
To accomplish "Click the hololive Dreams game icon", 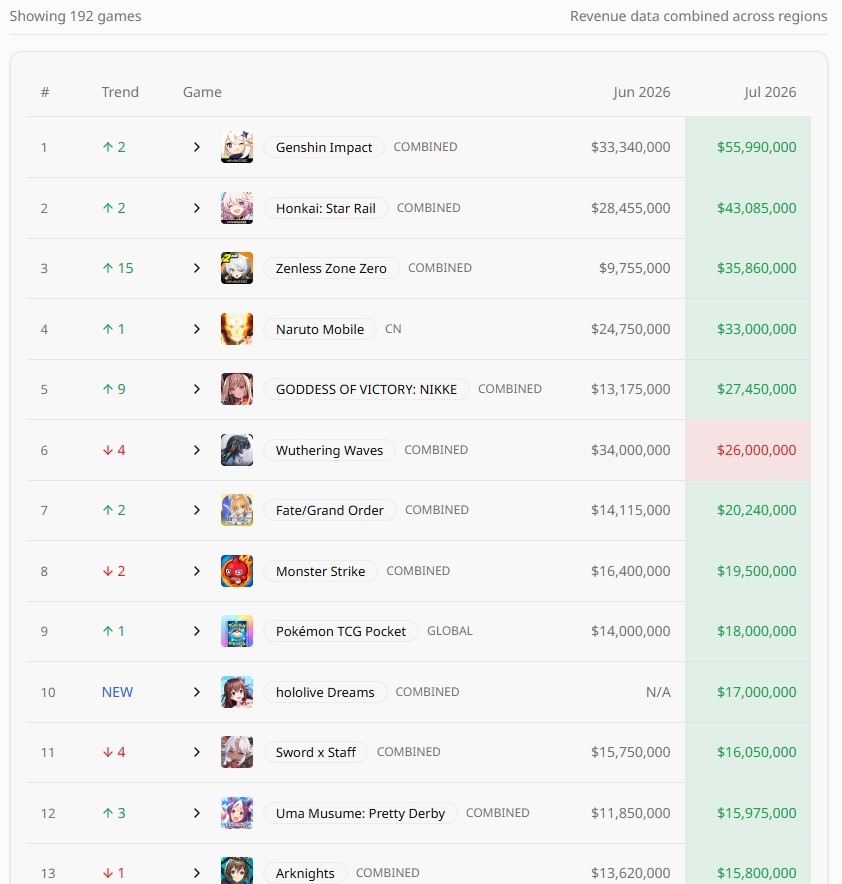I will 237,692.
